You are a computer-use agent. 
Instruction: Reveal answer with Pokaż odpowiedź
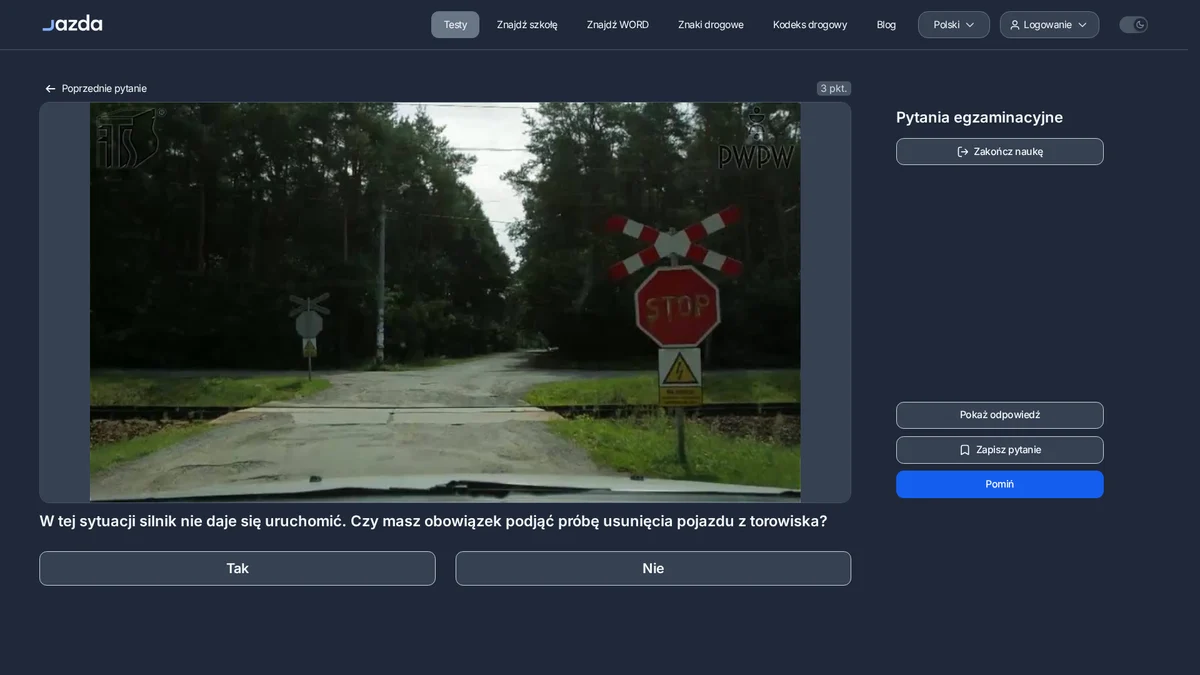click(x=1000, y=415)
